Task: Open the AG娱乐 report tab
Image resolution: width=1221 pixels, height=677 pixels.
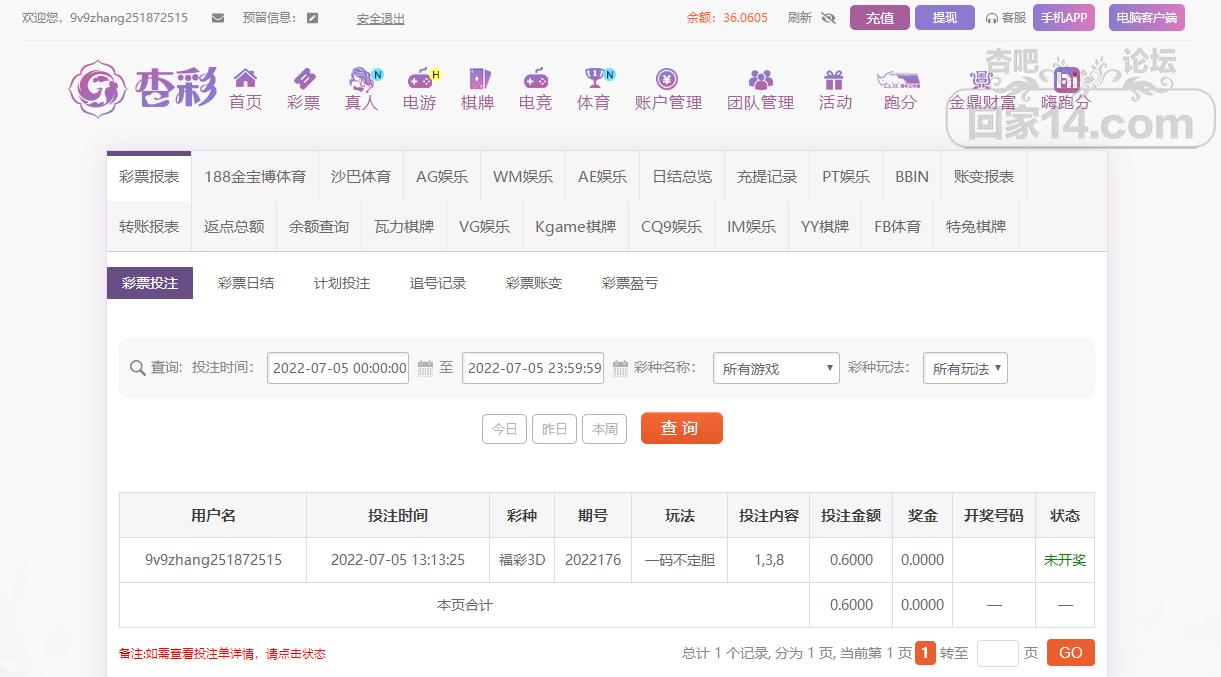Action: click(x=442, y=176)
